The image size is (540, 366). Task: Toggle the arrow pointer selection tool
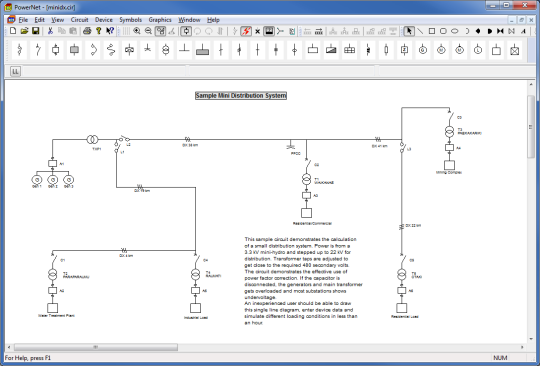tap(409, 31)
